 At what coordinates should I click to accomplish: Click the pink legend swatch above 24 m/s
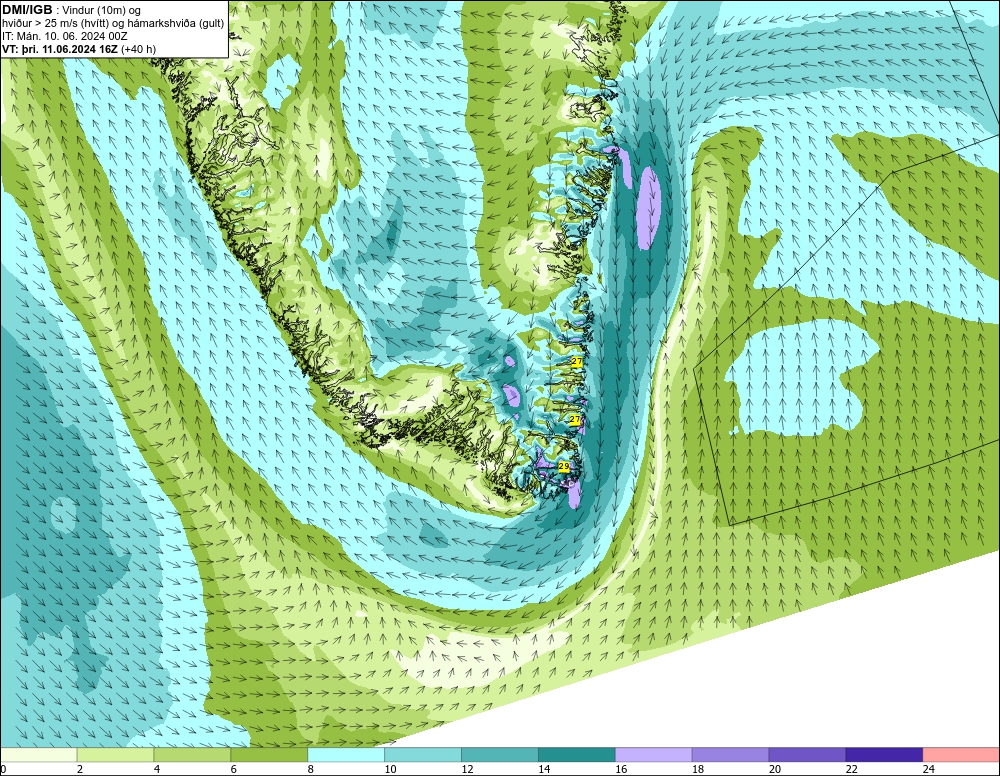tap(961, 755)
